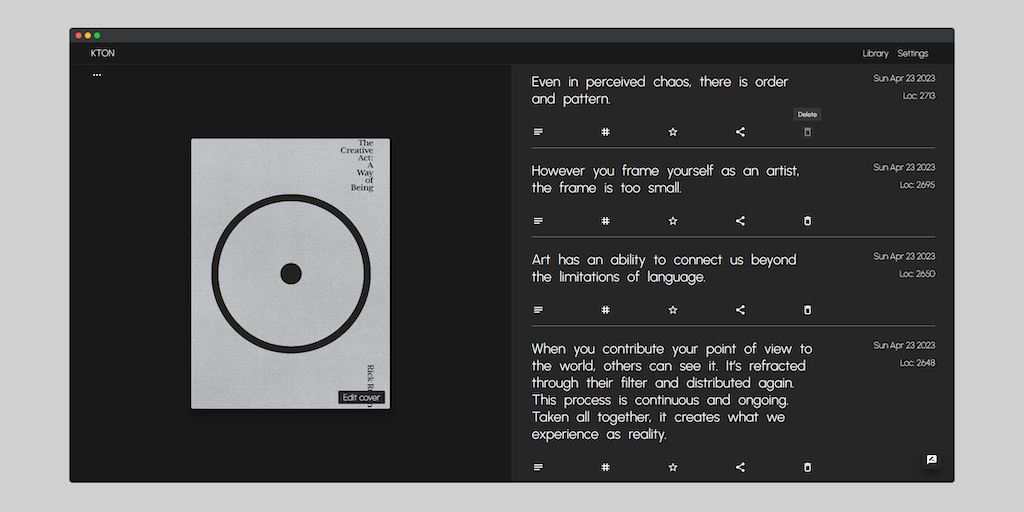Viewport: 1024px width, 512px height.
Task: Select quote 'However you frame yourself as an artist'
Action: [x=665, y=179]
